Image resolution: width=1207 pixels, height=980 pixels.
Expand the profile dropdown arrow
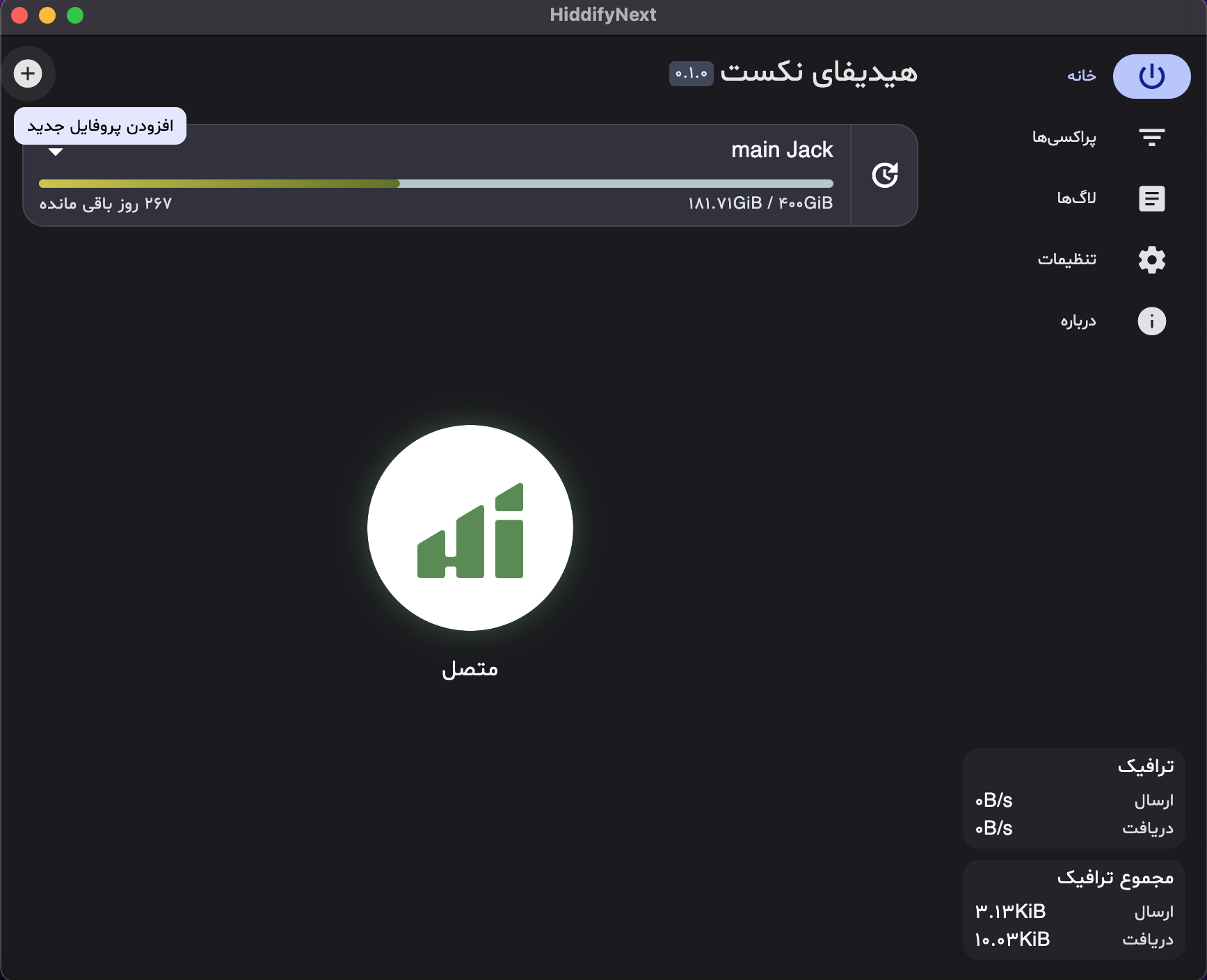56,152
